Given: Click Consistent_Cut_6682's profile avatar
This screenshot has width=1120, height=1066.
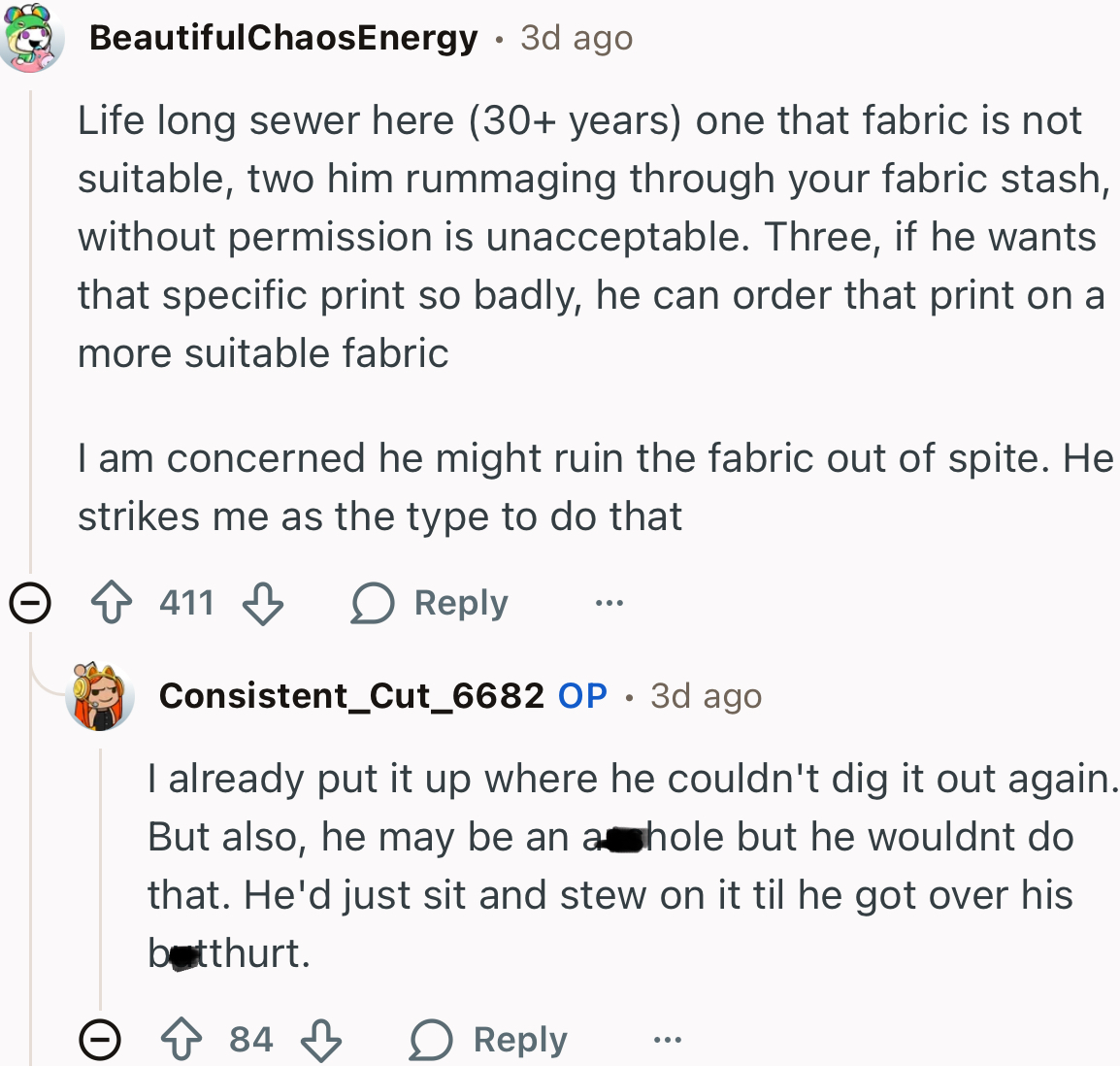Looking at the screenshot, I should click(100, 695).
